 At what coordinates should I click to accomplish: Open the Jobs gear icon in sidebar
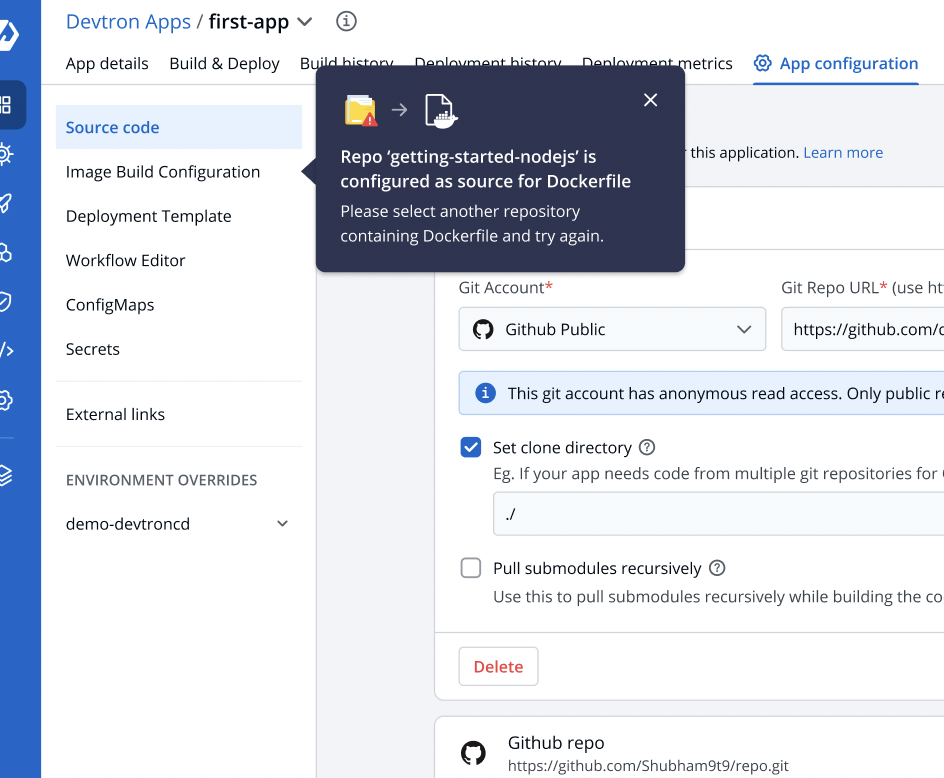pos(5,154)
